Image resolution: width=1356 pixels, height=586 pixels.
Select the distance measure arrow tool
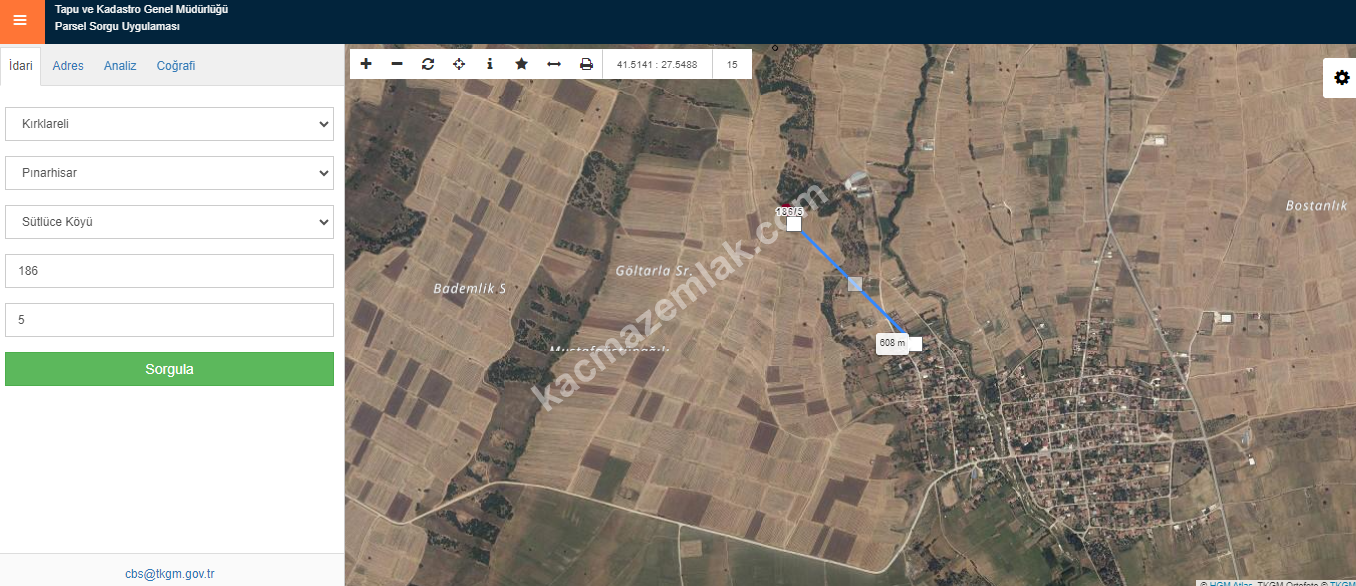coord(553,64)
